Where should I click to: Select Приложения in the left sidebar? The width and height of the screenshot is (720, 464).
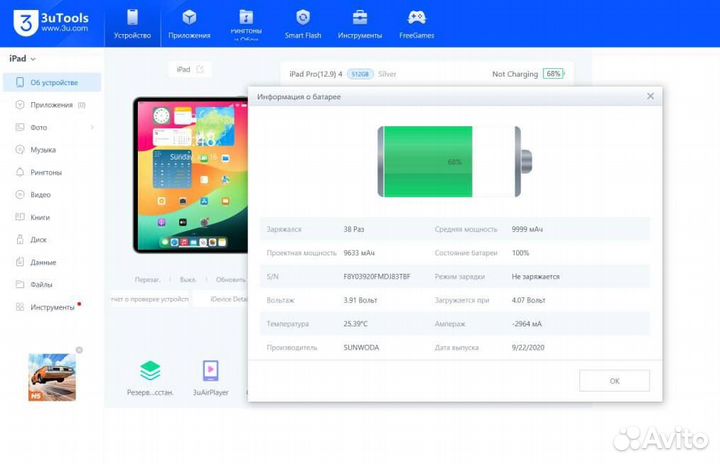pos(52,105)
